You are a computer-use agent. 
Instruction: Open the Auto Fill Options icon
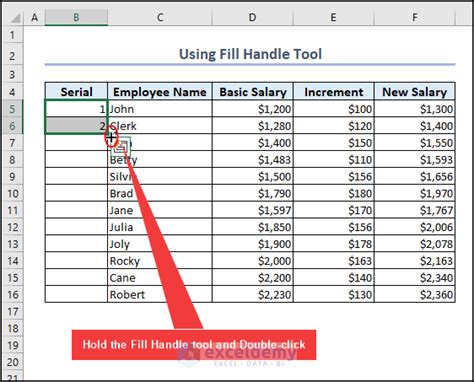121,147
